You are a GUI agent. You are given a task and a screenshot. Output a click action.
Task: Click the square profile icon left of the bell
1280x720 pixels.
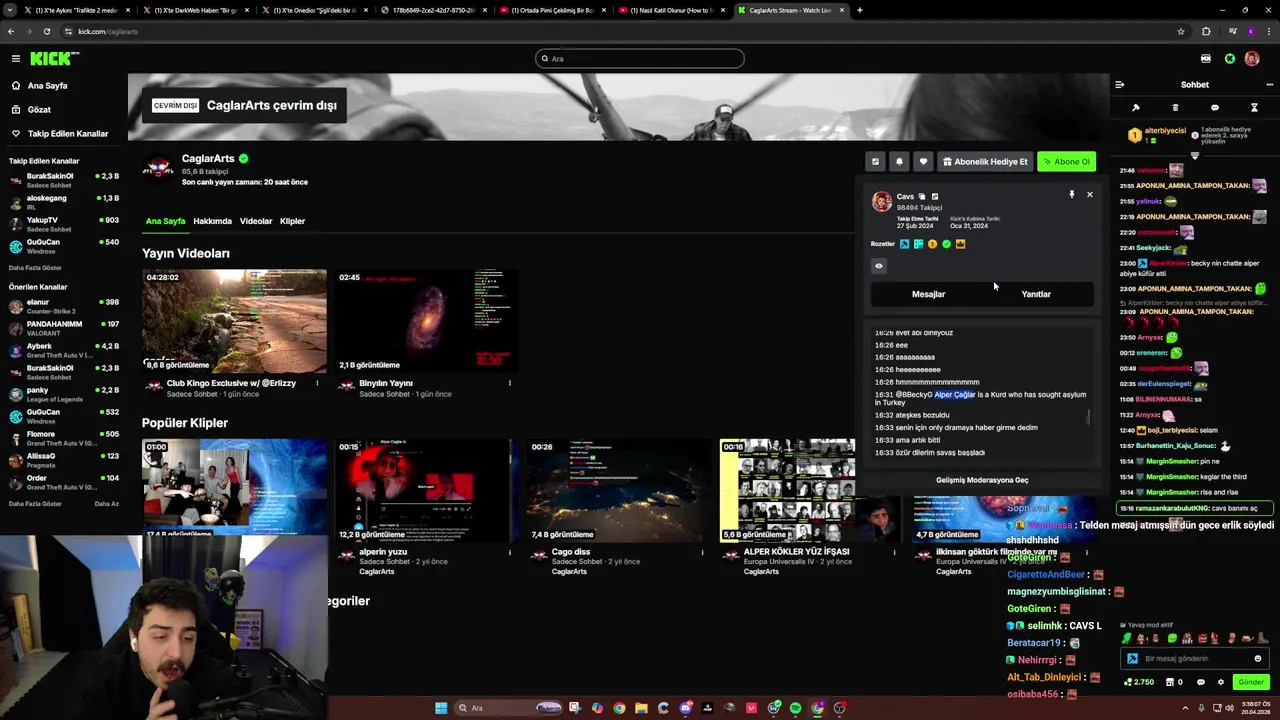tap(875, 162)
